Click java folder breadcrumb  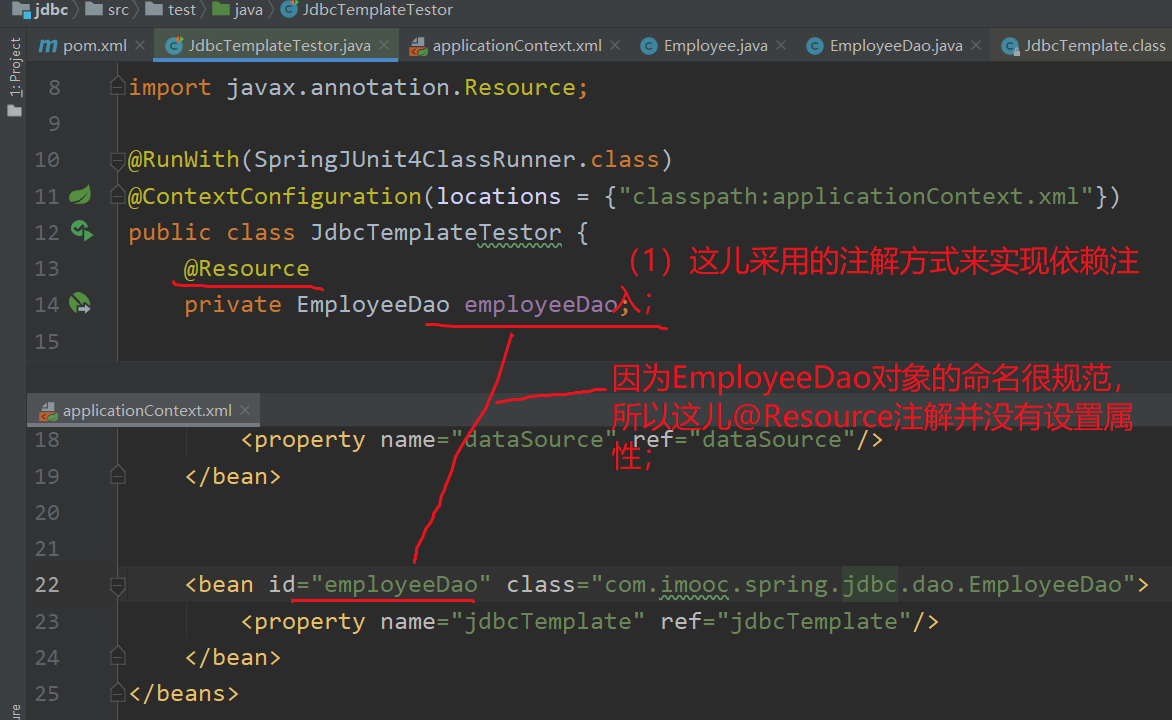click(x=238, y=10)
